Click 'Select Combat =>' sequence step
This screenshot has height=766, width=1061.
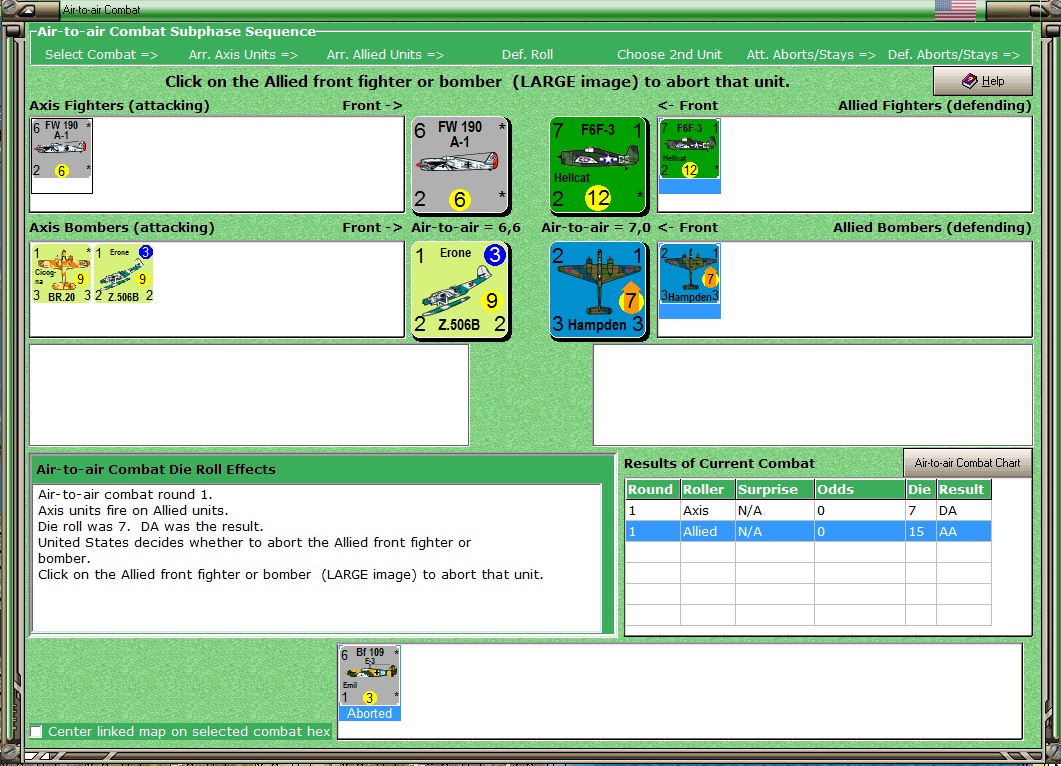pyautogui.click(x=101, y=55)
